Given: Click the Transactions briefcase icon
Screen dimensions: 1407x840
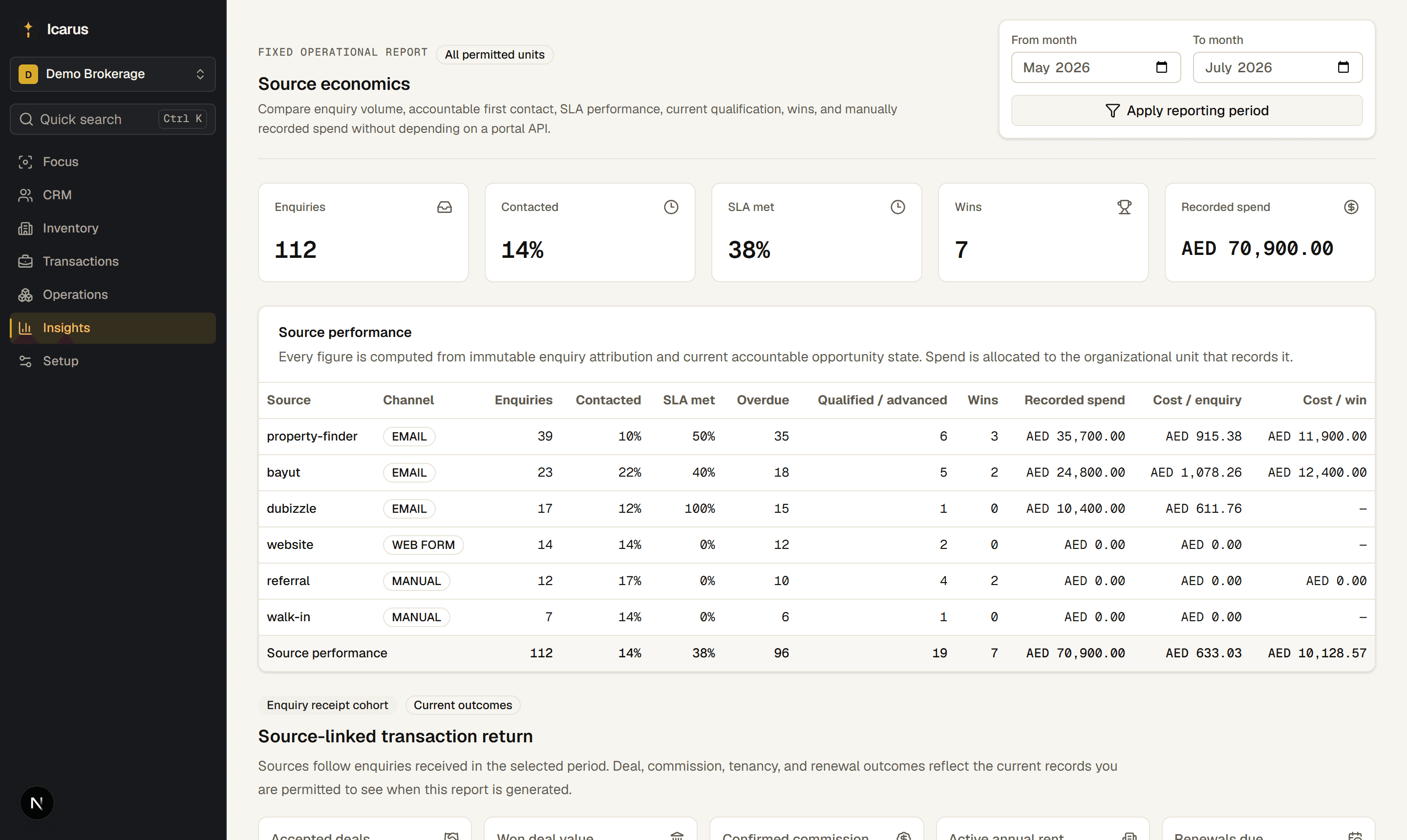Looking at the screenshot, I should coord(25,261).
